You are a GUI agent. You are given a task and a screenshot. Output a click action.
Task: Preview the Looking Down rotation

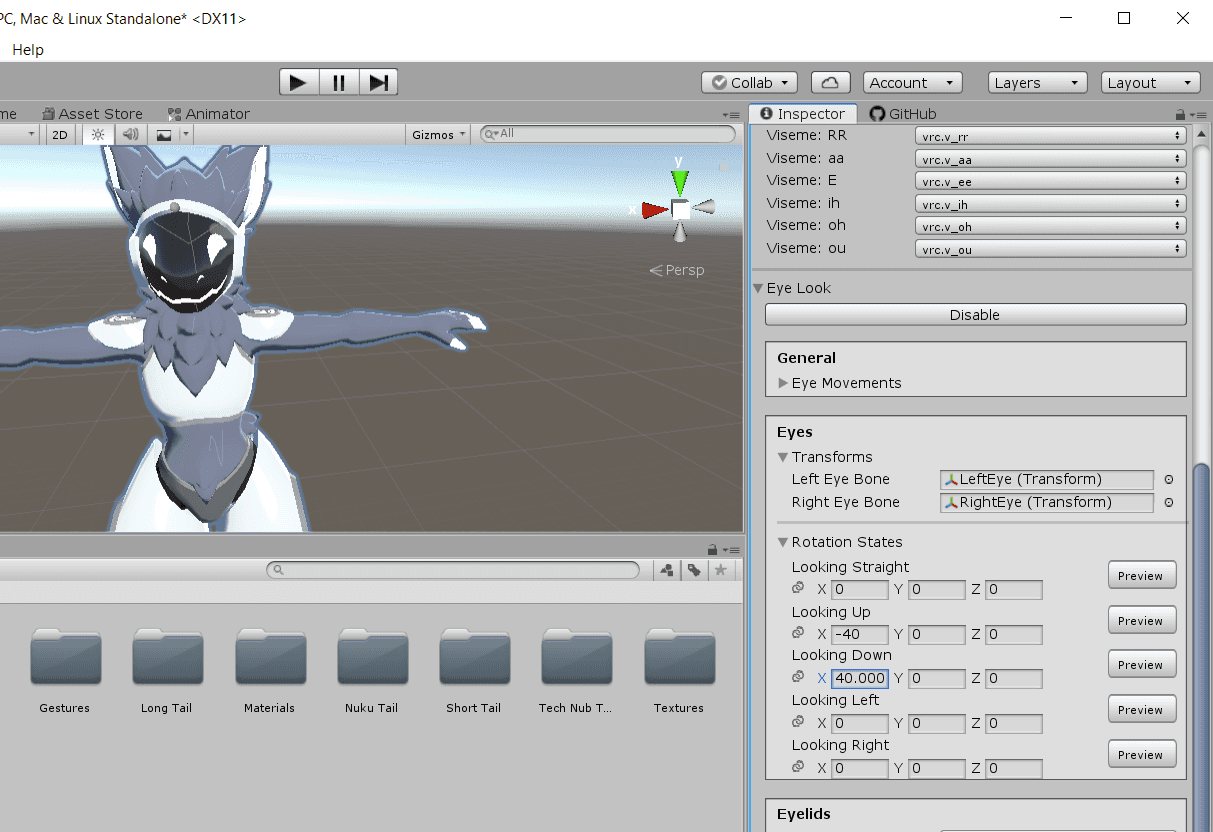pyautogui.click(x=1141, y=664)
